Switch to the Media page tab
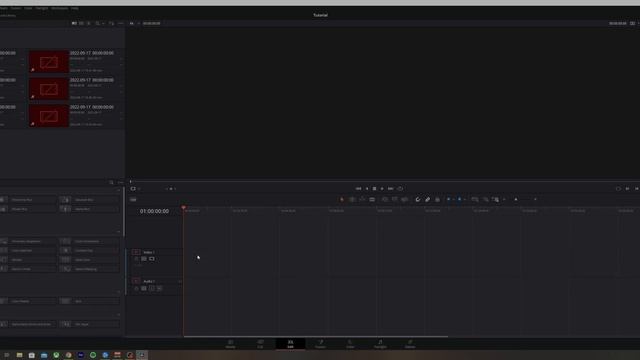Viewport: 640px width, 360px height. [231, 344]
